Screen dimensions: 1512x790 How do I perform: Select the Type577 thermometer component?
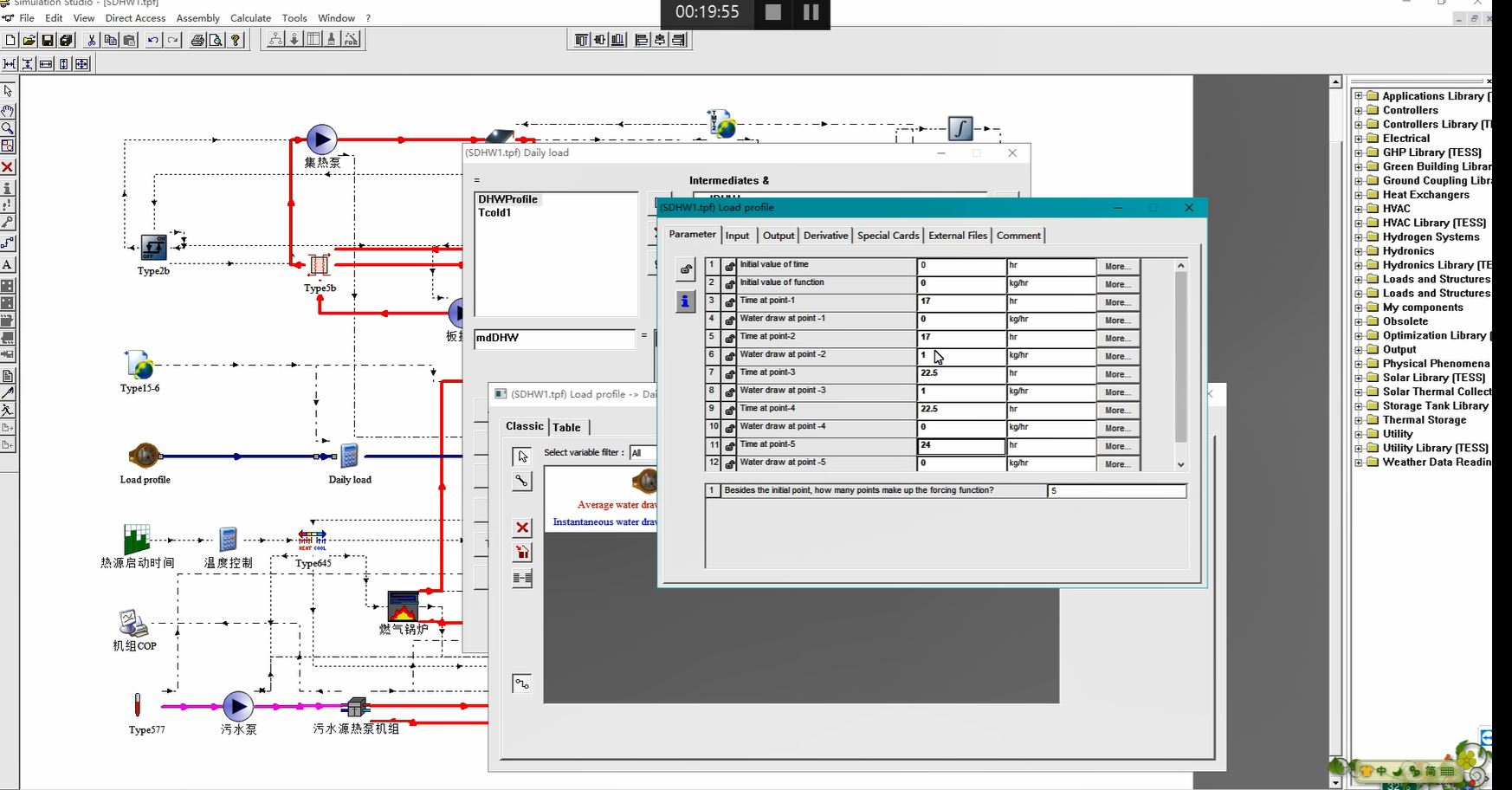point(137,705)
